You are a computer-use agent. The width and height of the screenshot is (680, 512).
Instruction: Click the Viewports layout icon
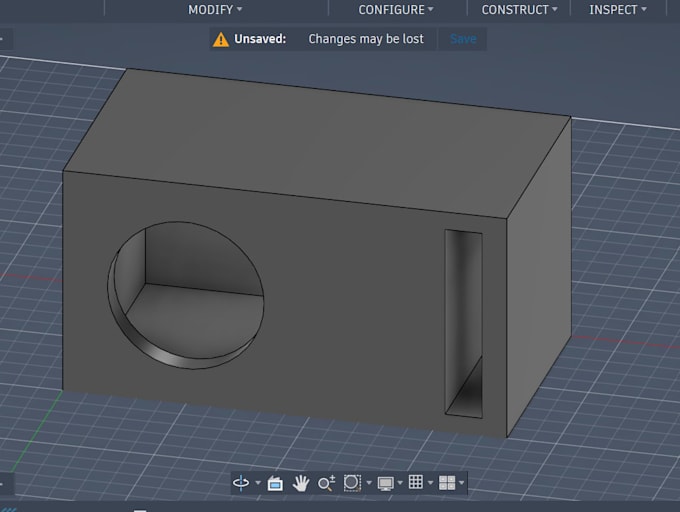click(447, 483)
